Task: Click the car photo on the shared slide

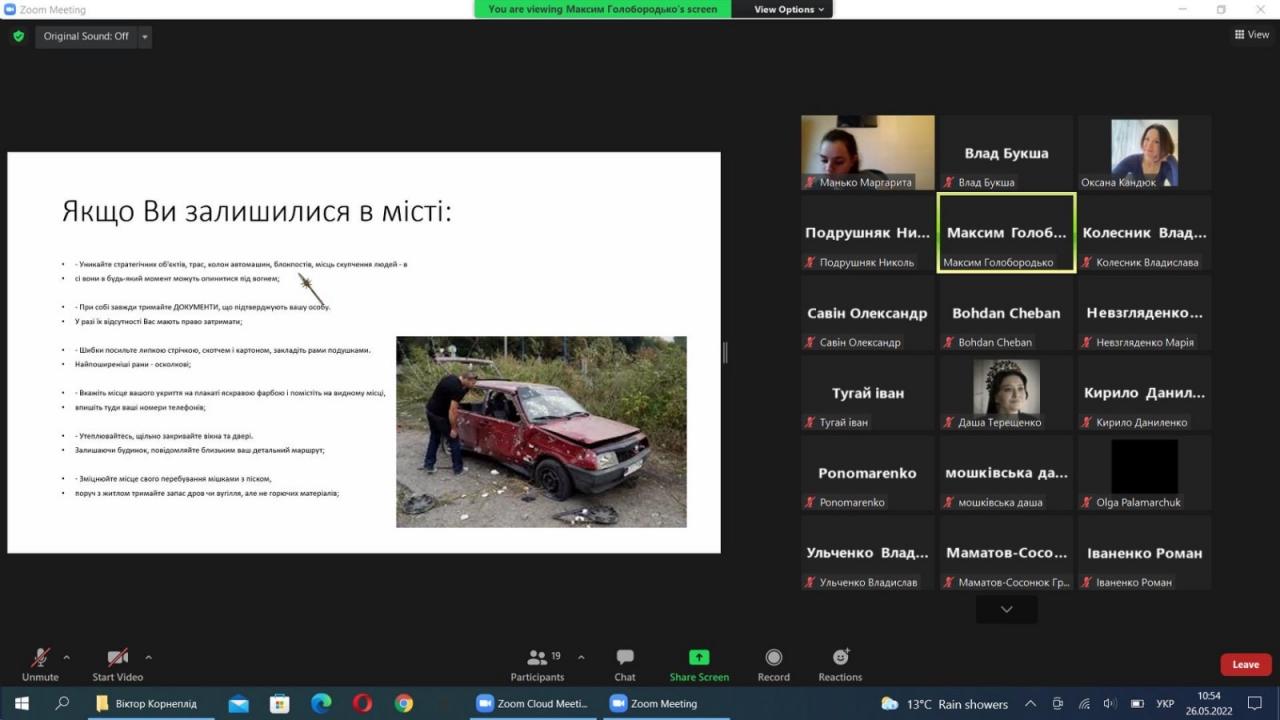Action: (541, 431)
